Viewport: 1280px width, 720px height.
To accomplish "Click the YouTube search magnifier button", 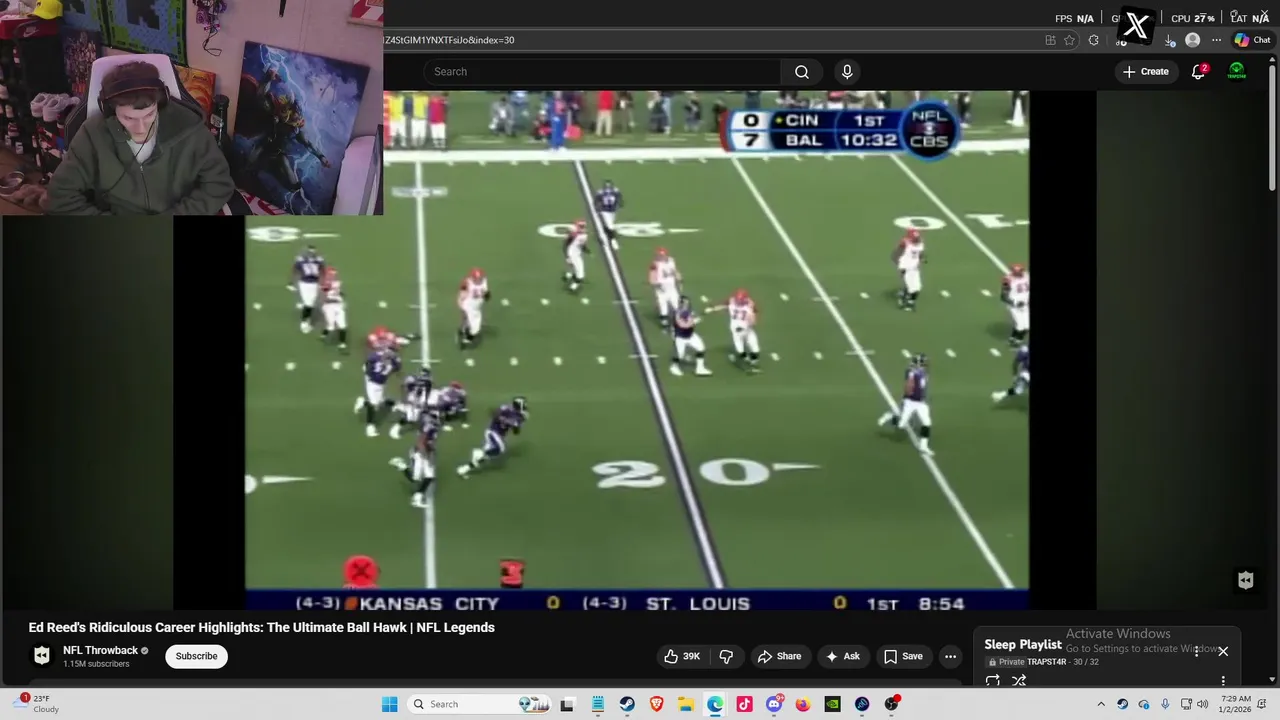I will (x=802, y=72).
